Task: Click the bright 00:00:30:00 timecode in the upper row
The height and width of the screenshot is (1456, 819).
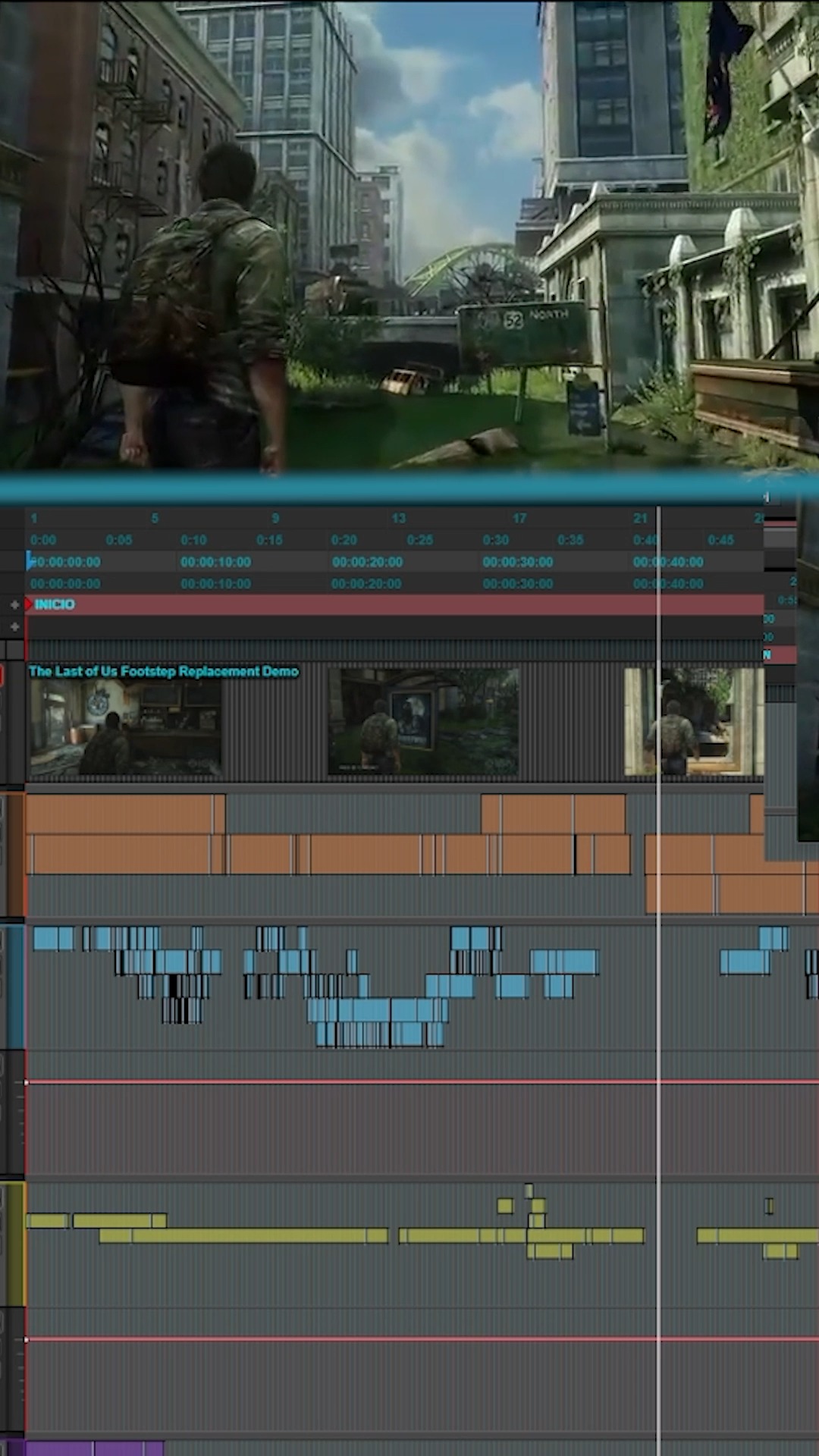Action: [518, 562]
